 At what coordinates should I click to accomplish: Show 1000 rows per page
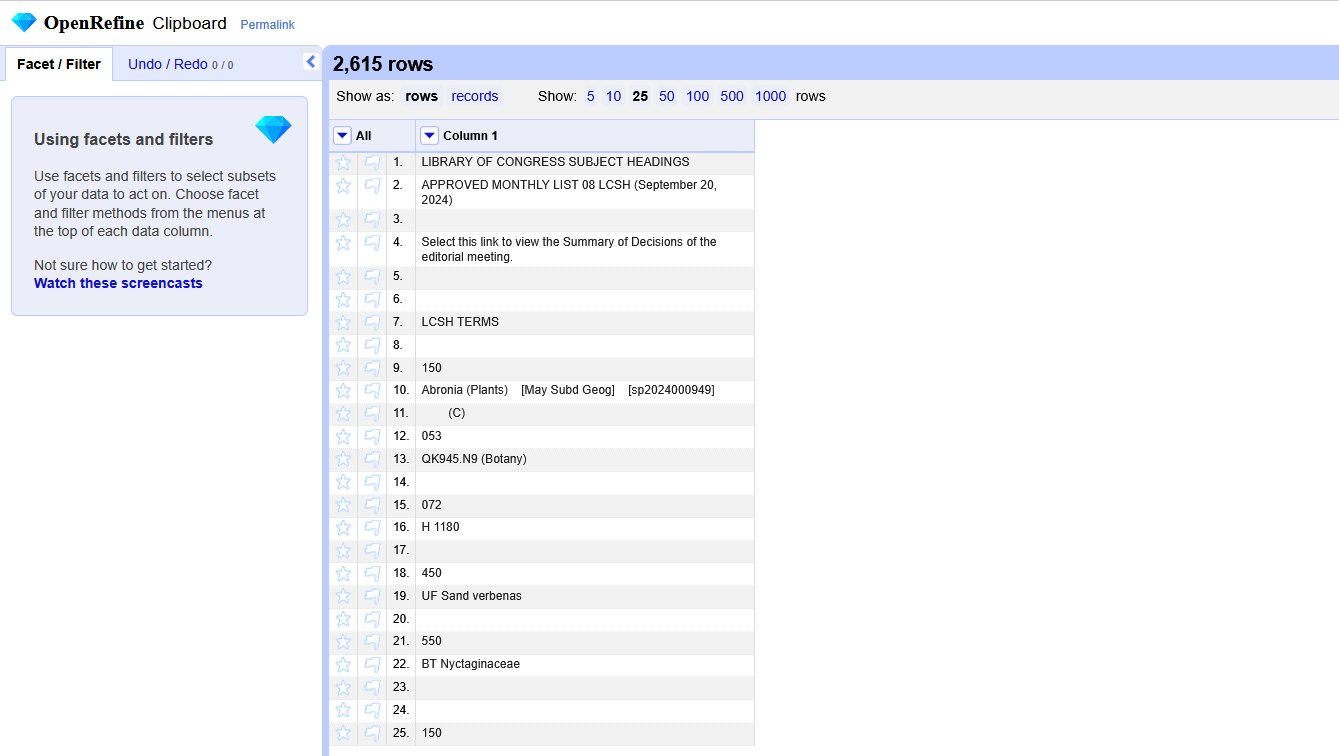point(771,96)
